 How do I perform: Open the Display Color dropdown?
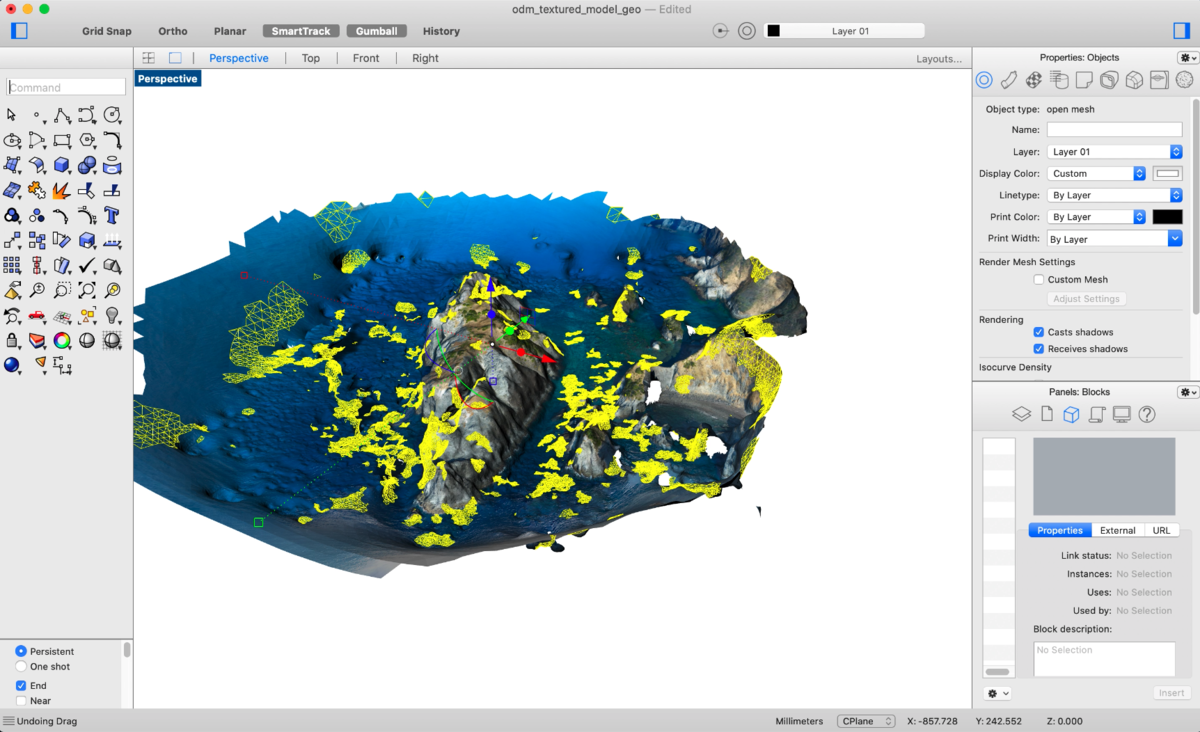pyautogui.click(x=1096, y=173)
